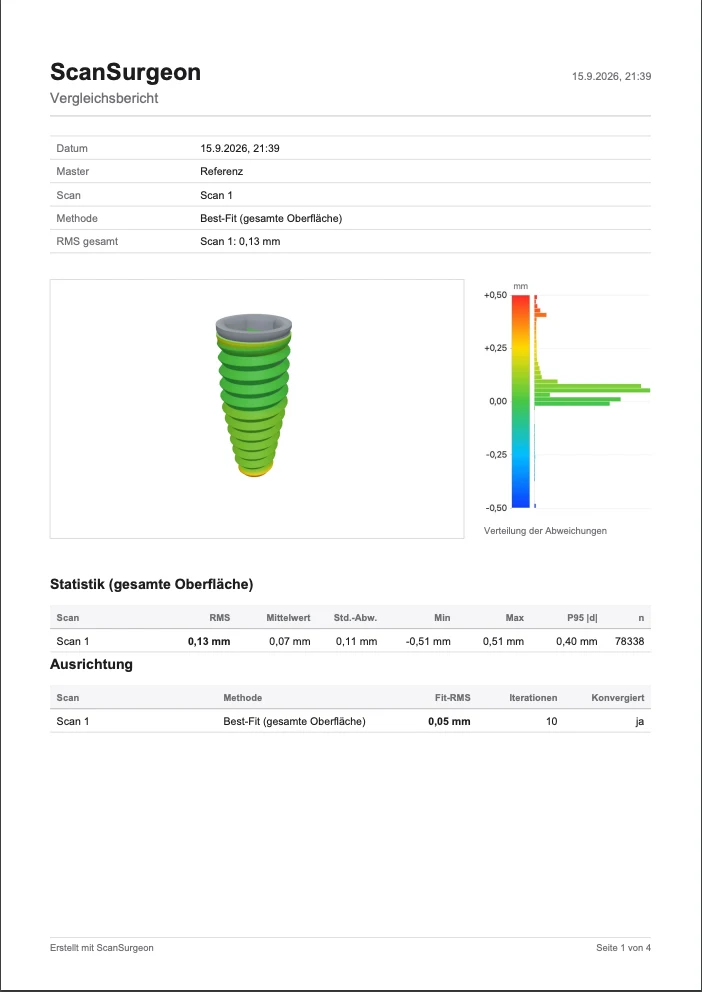Screen dimensions: 702x992
Task: Click the sample count 78338
Action: click(x=629, y=642)
